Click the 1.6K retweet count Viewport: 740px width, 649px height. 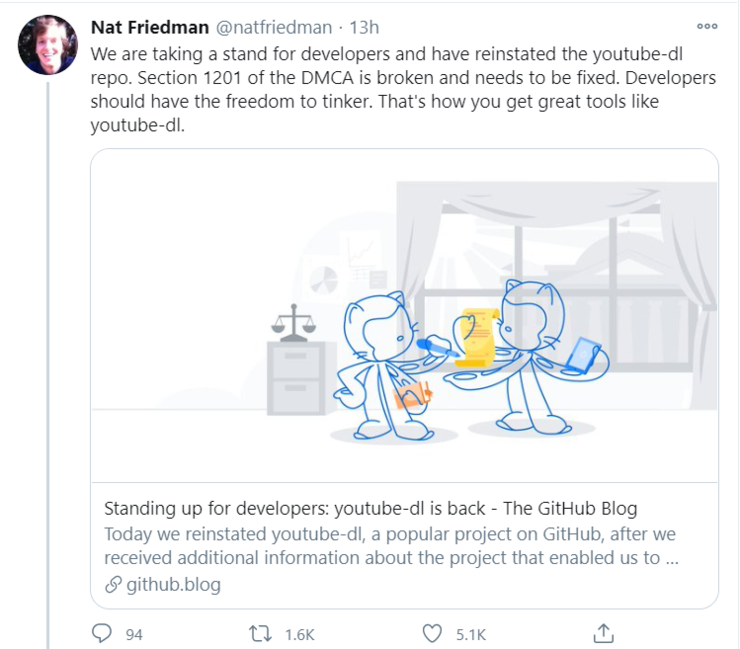pos(300,634)
